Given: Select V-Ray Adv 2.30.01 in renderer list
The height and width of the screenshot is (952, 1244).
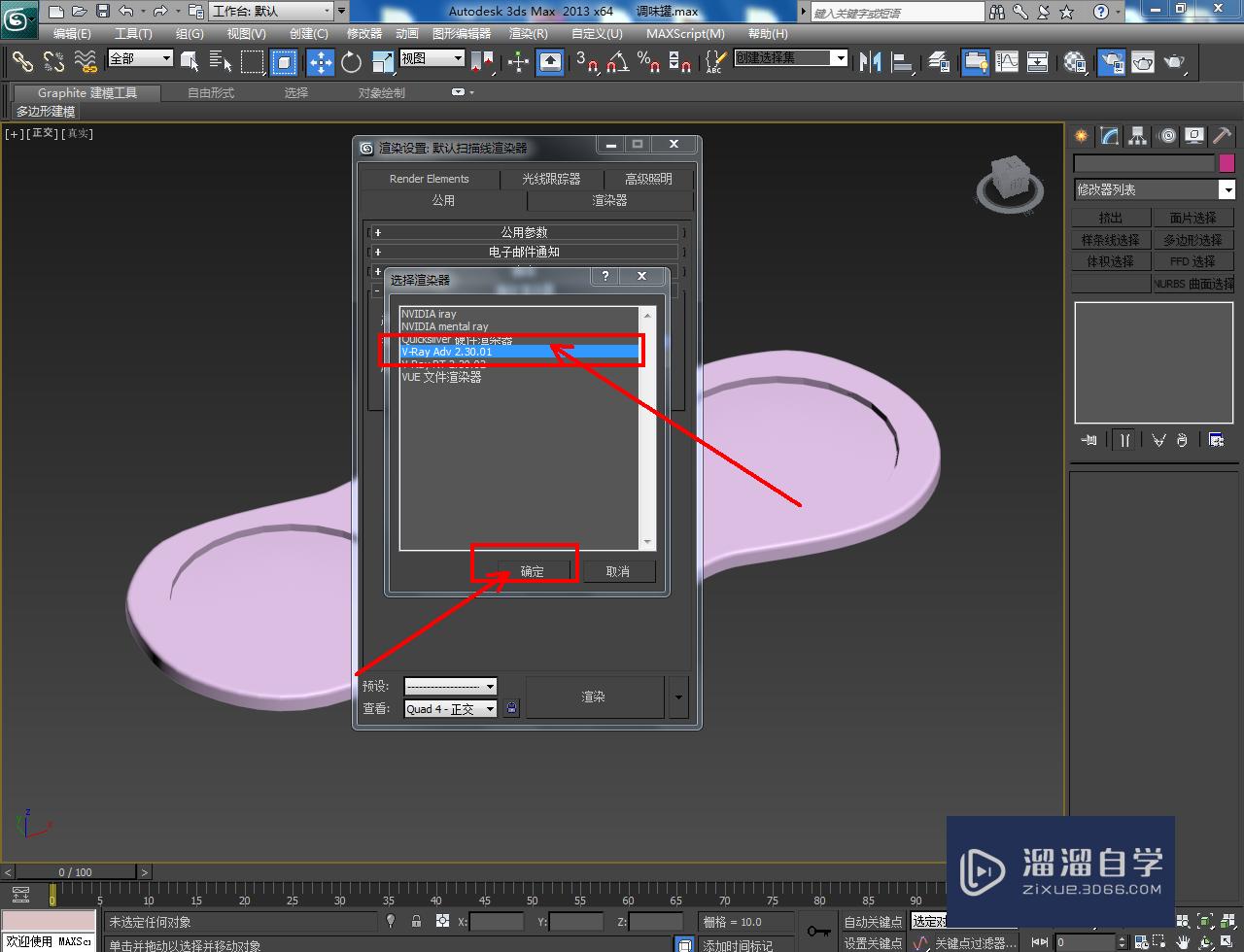Looking at the screenshot, I should [520, 352].
